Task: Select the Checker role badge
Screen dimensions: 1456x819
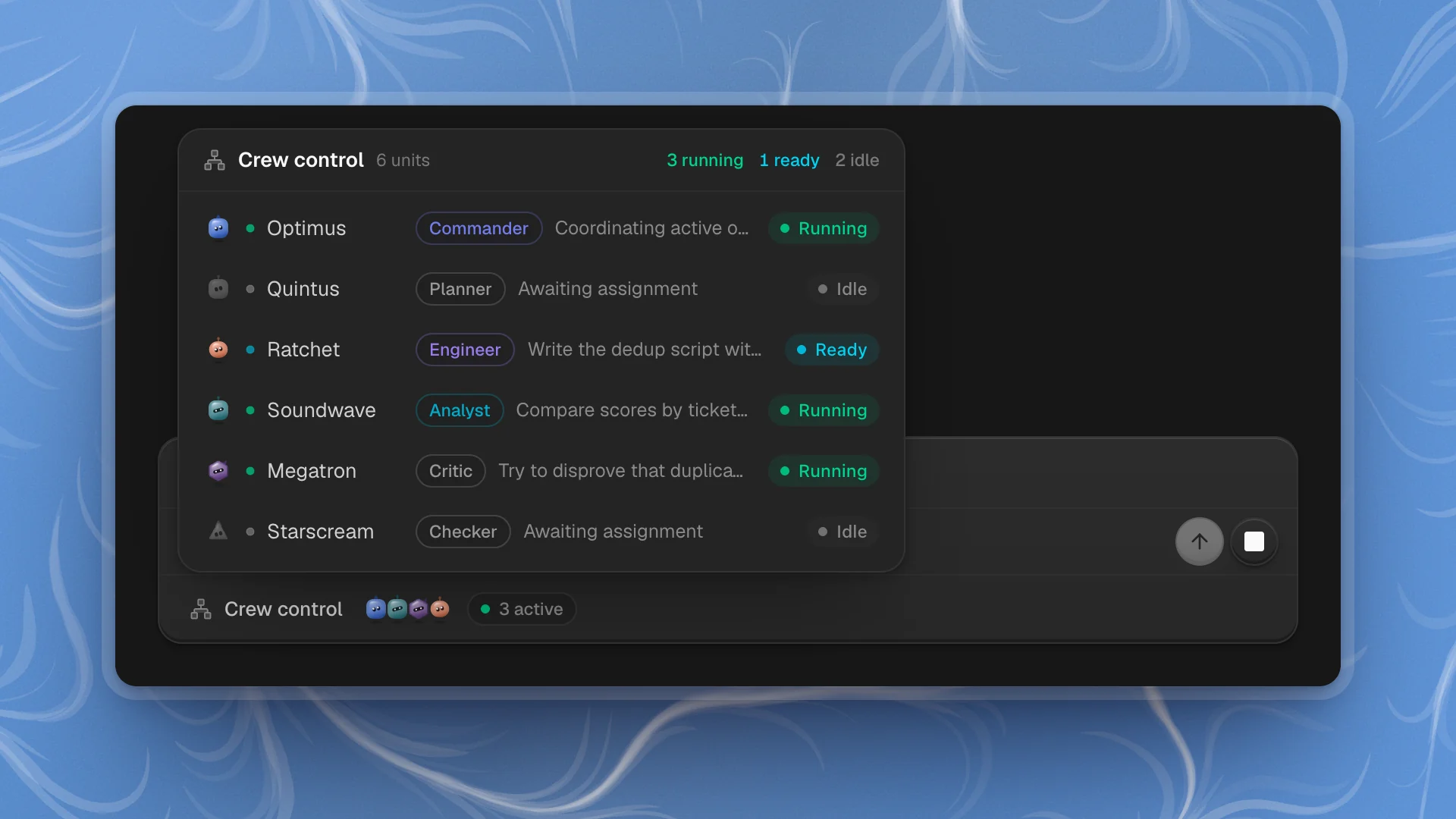Action: (463, 532)
